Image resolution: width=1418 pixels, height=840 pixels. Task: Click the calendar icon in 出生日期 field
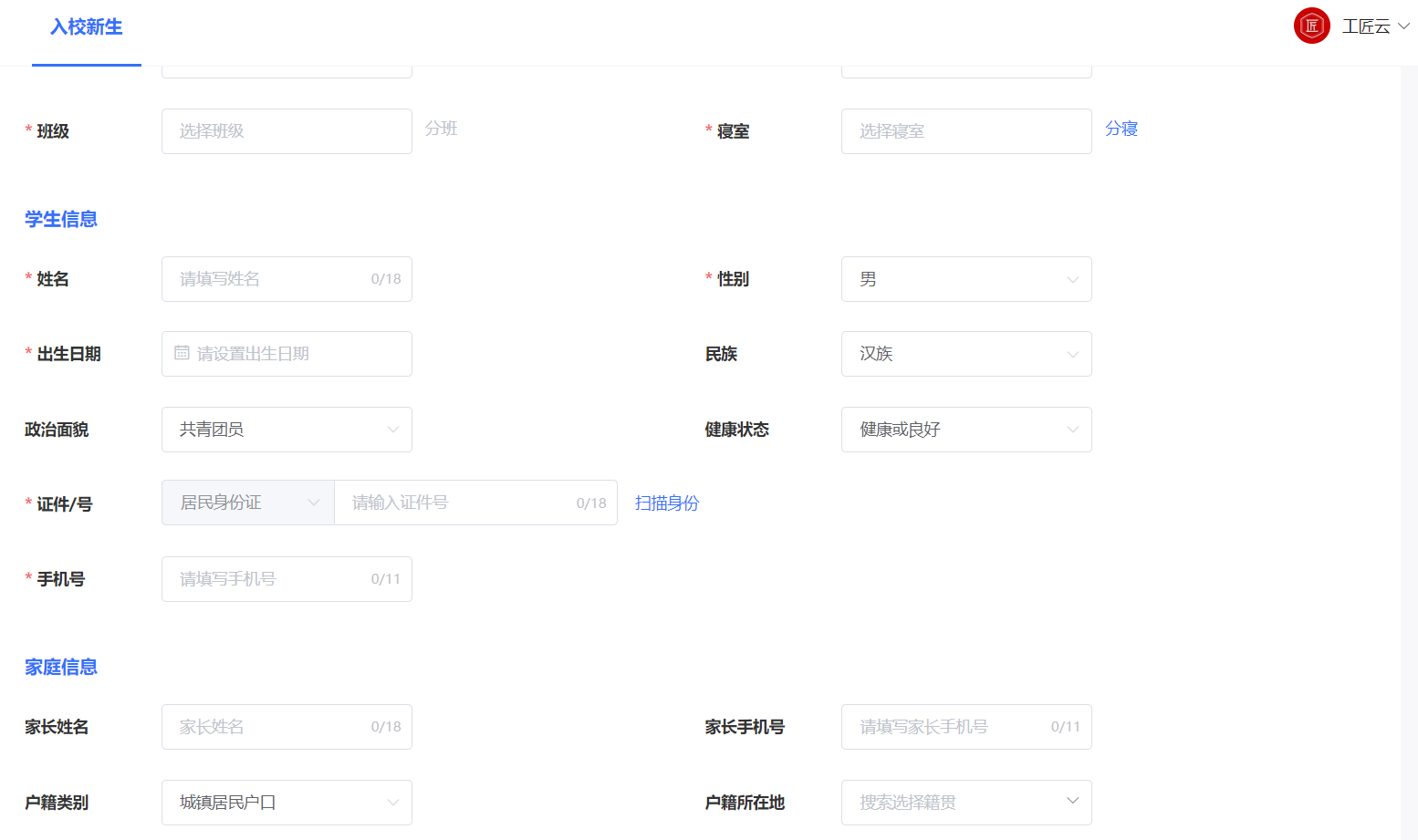tap(182, 354)
